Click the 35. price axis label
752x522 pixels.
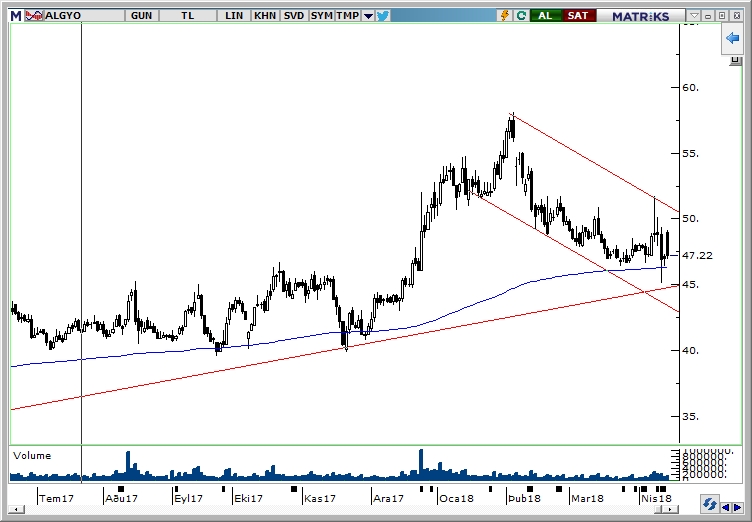click(x=691, y=416)
